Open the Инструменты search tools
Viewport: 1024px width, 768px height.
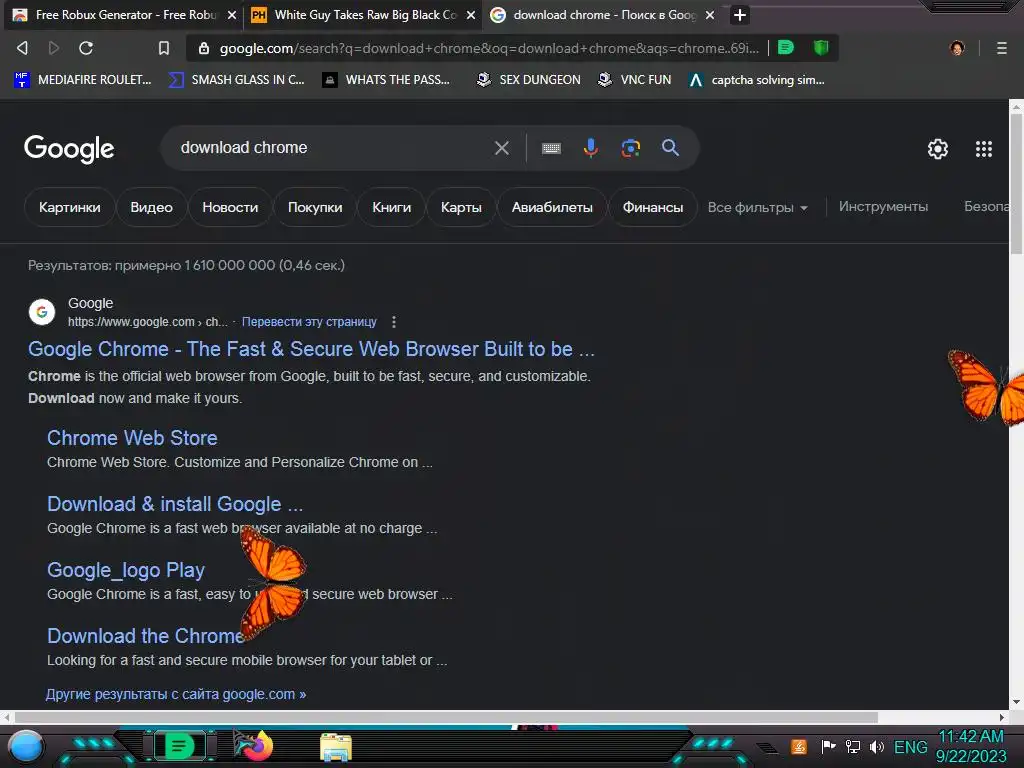883,206
